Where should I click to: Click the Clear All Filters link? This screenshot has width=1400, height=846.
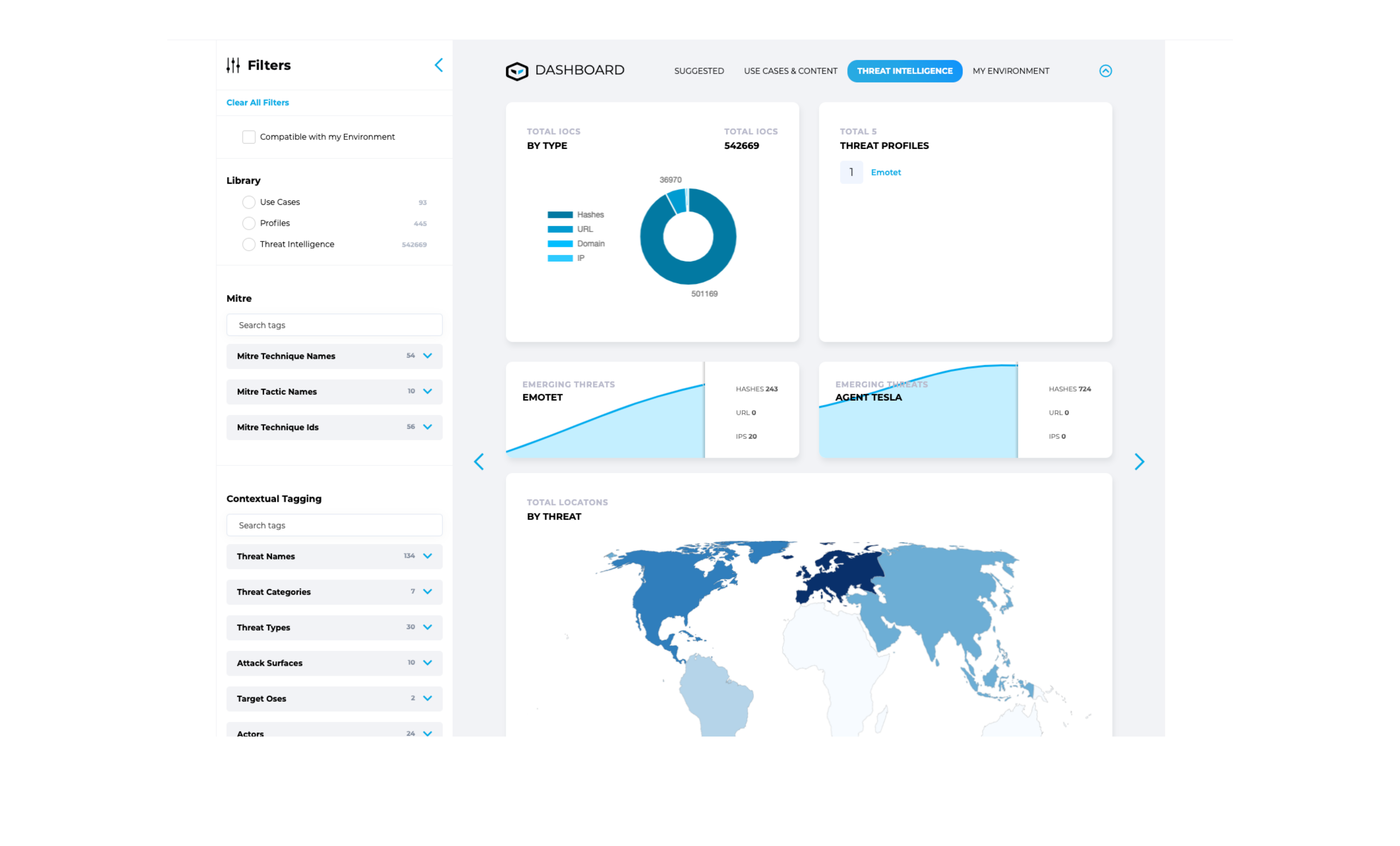click(257, 102)
